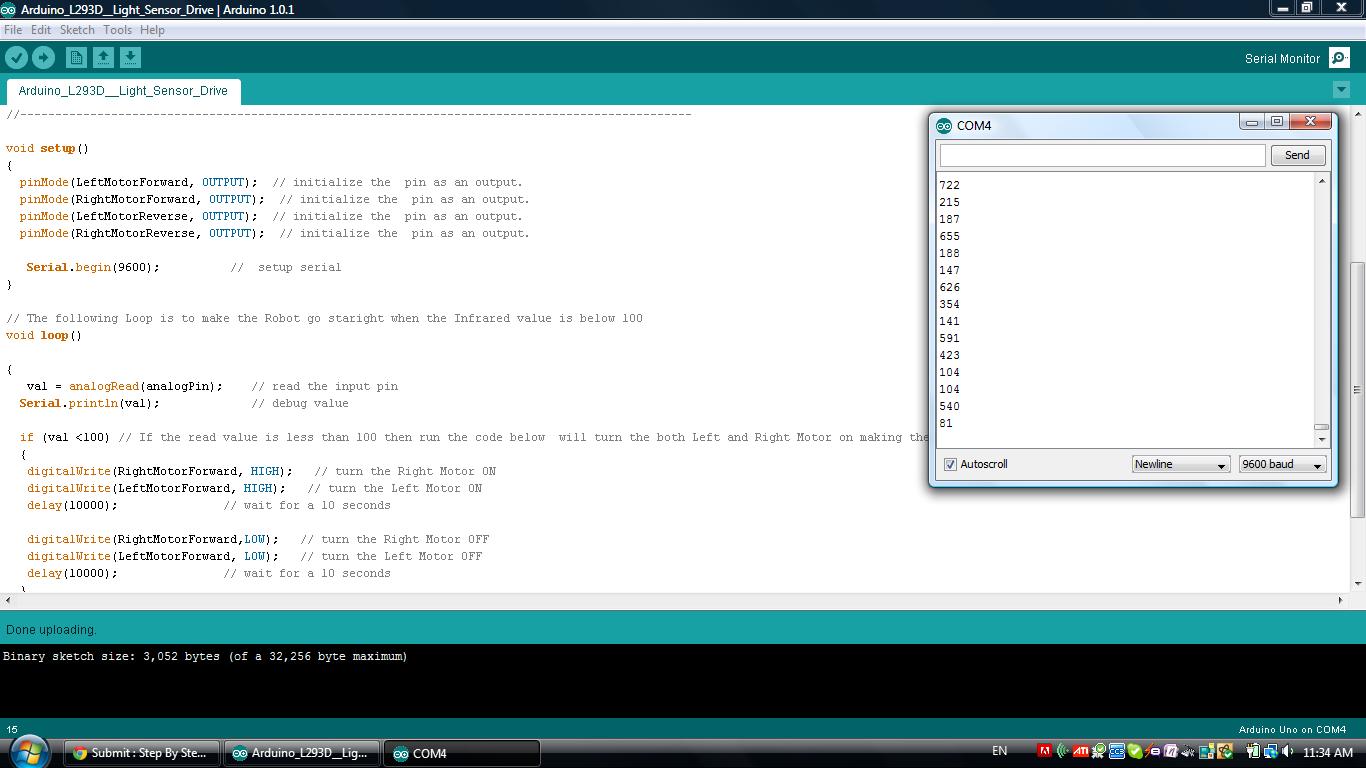Viewport: 1366px width, 768px height.
Task: Click the Verify checkmark icon
Action: coord(17,58)
